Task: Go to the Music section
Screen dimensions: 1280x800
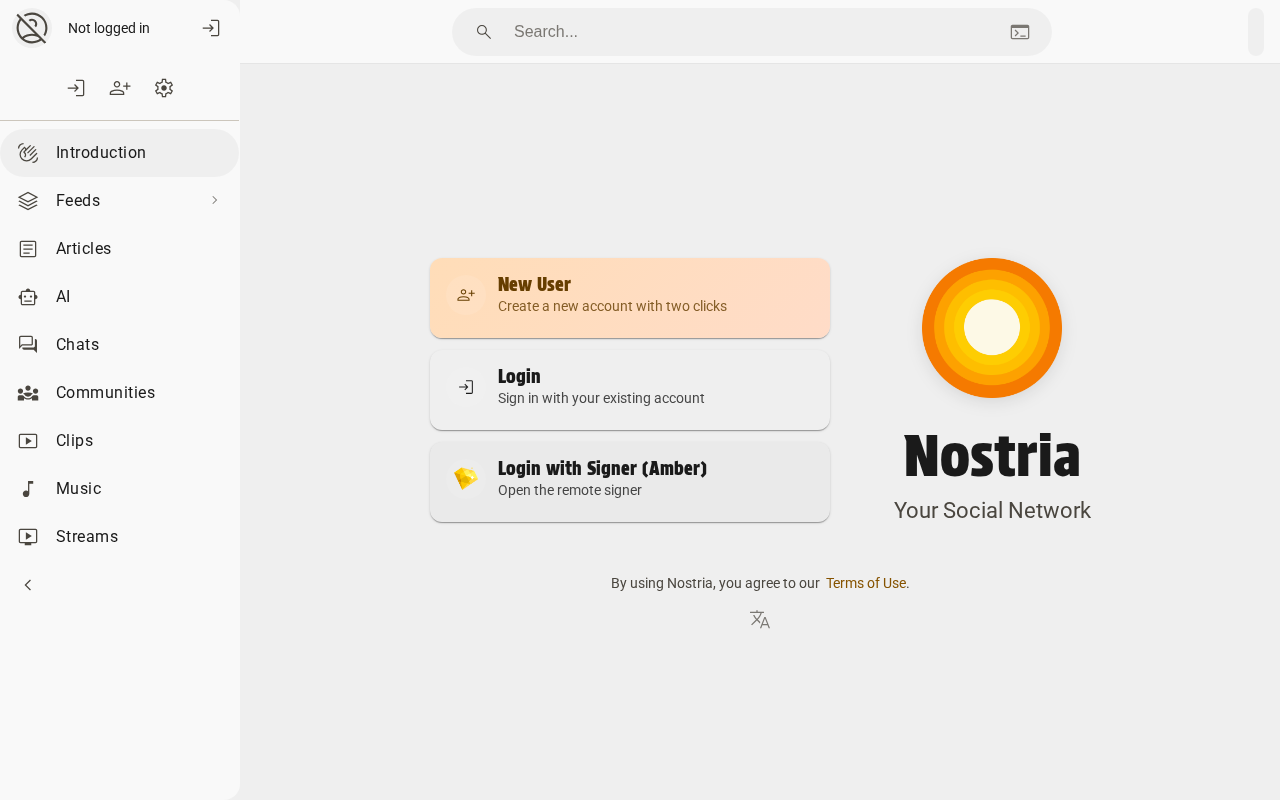Action: coord(119,489)
